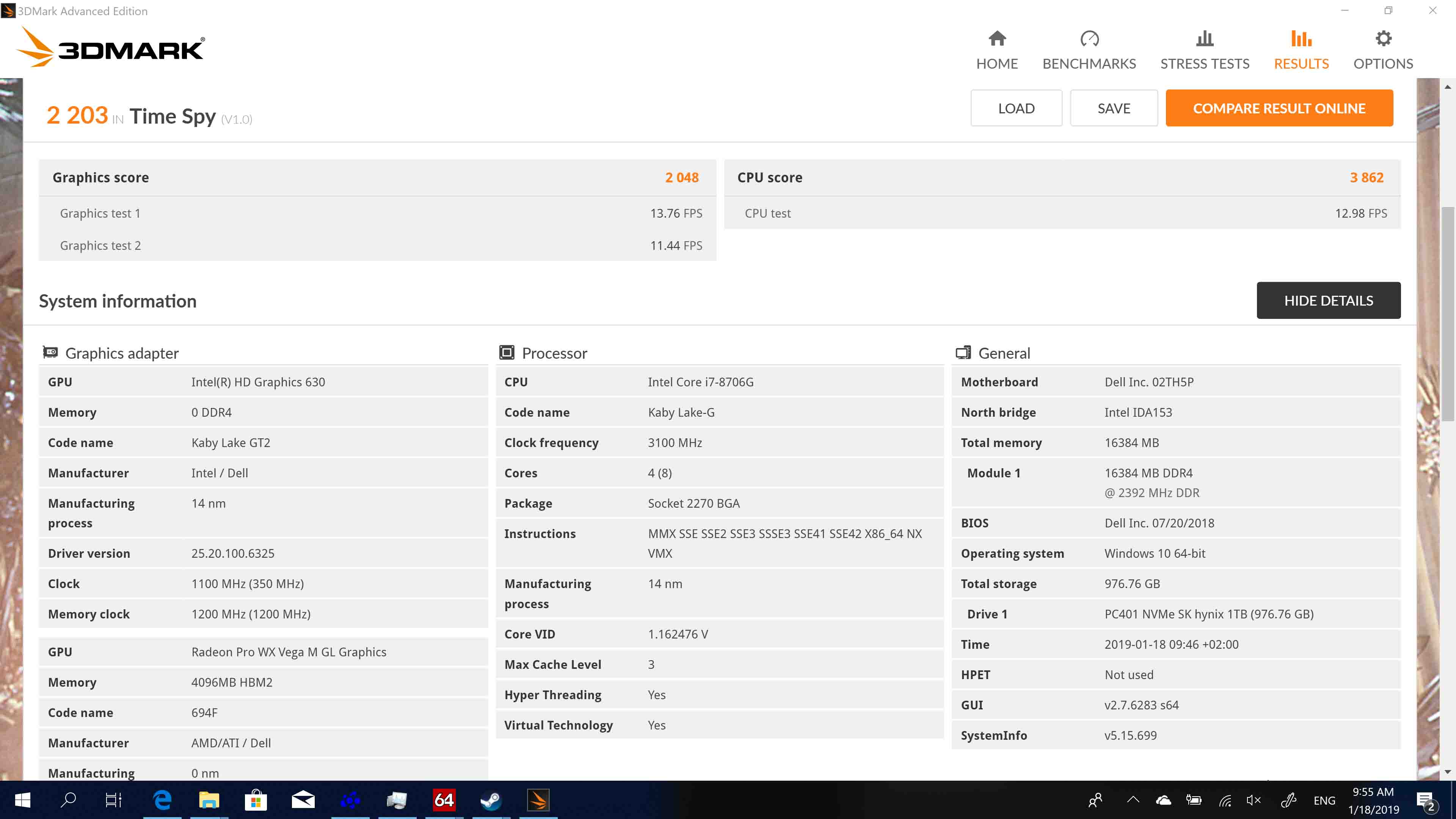Screen dimensions: 1456x819
Task: Click HIDE DETAILS button
Action: point(1328,300)
